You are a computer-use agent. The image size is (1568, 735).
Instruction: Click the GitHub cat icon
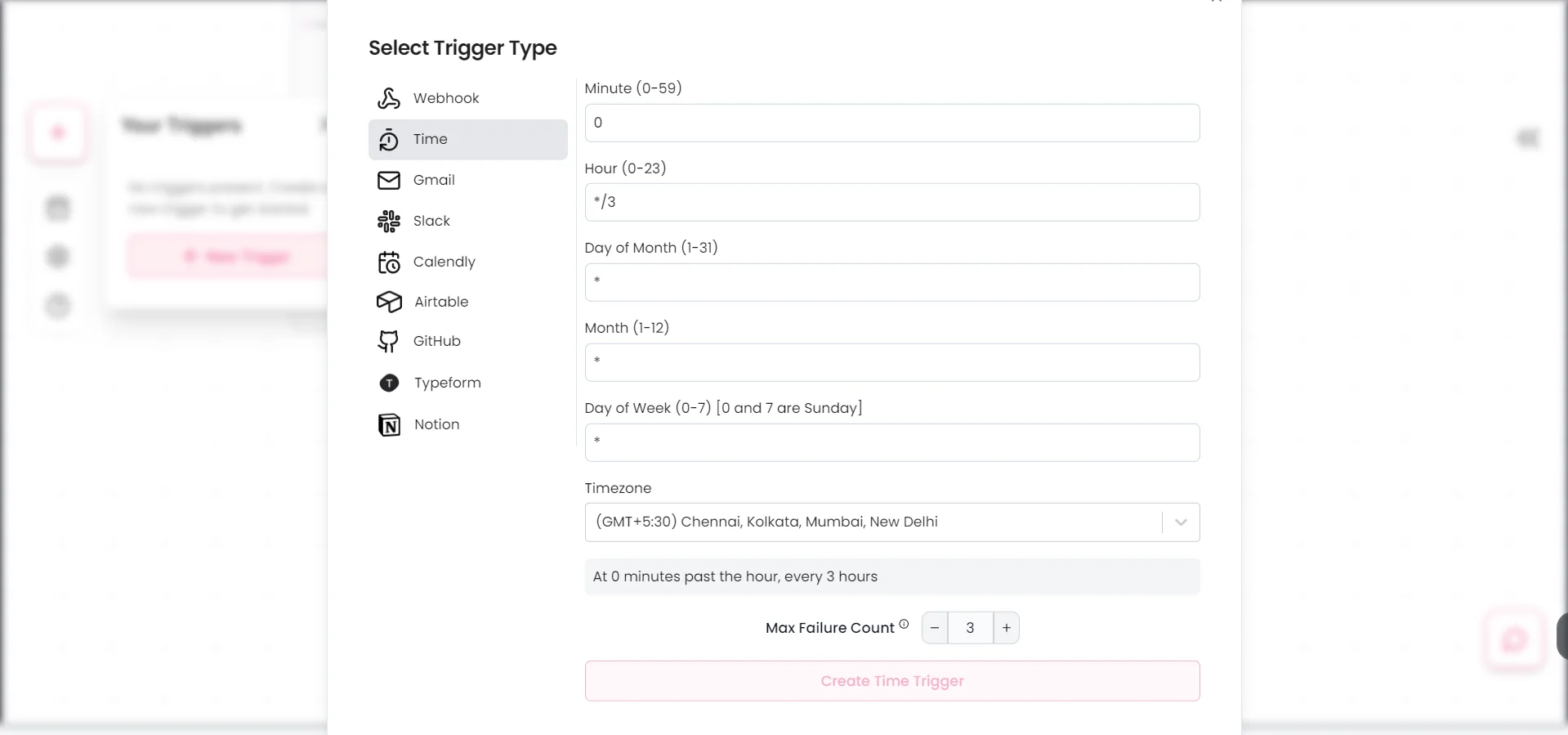(389, 342)
